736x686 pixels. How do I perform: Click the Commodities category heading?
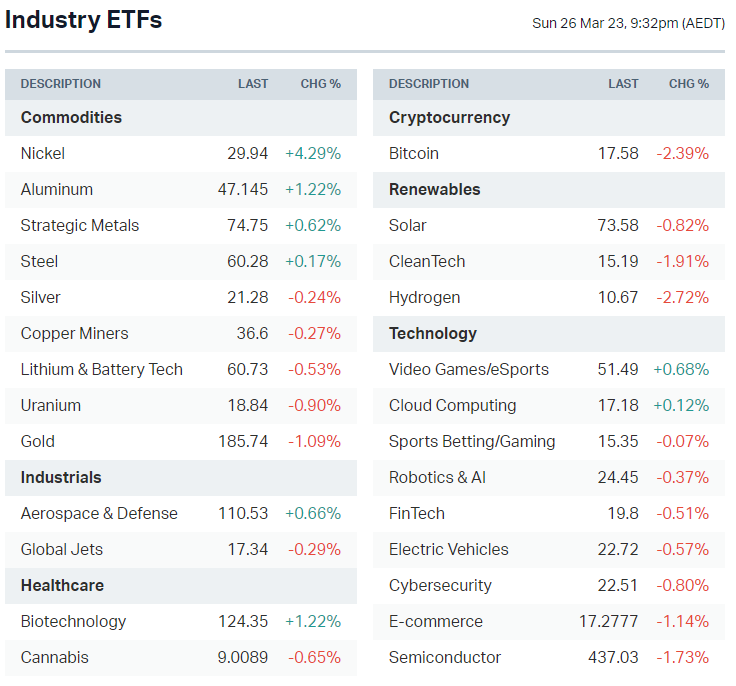[x=71, y=118]
